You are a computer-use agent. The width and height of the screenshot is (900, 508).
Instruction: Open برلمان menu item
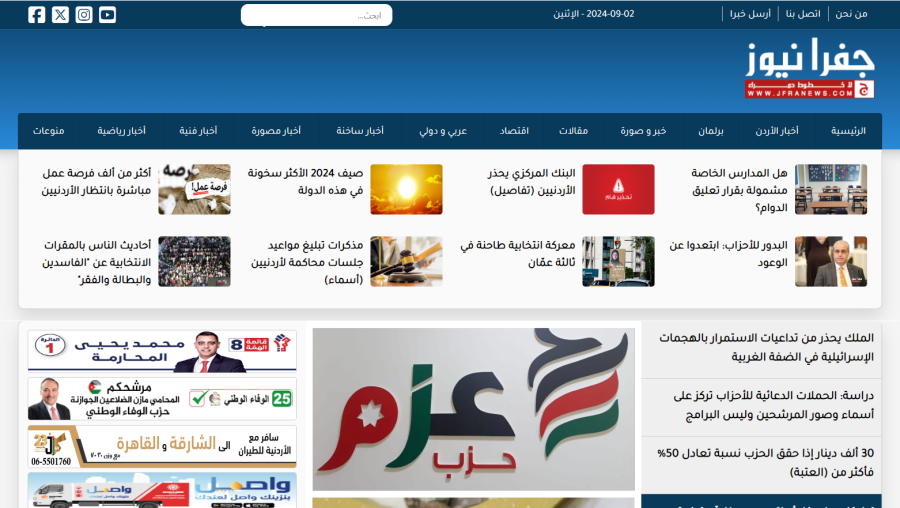pos(711,131)
